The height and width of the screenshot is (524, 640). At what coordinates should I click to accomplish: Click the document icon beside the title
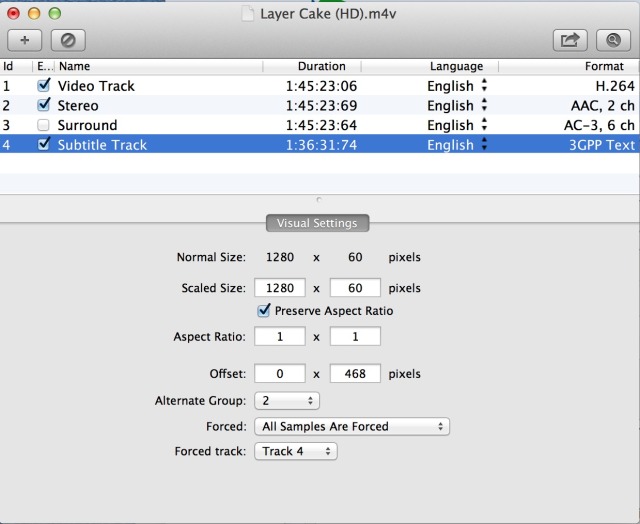click(x=247, y=14)
